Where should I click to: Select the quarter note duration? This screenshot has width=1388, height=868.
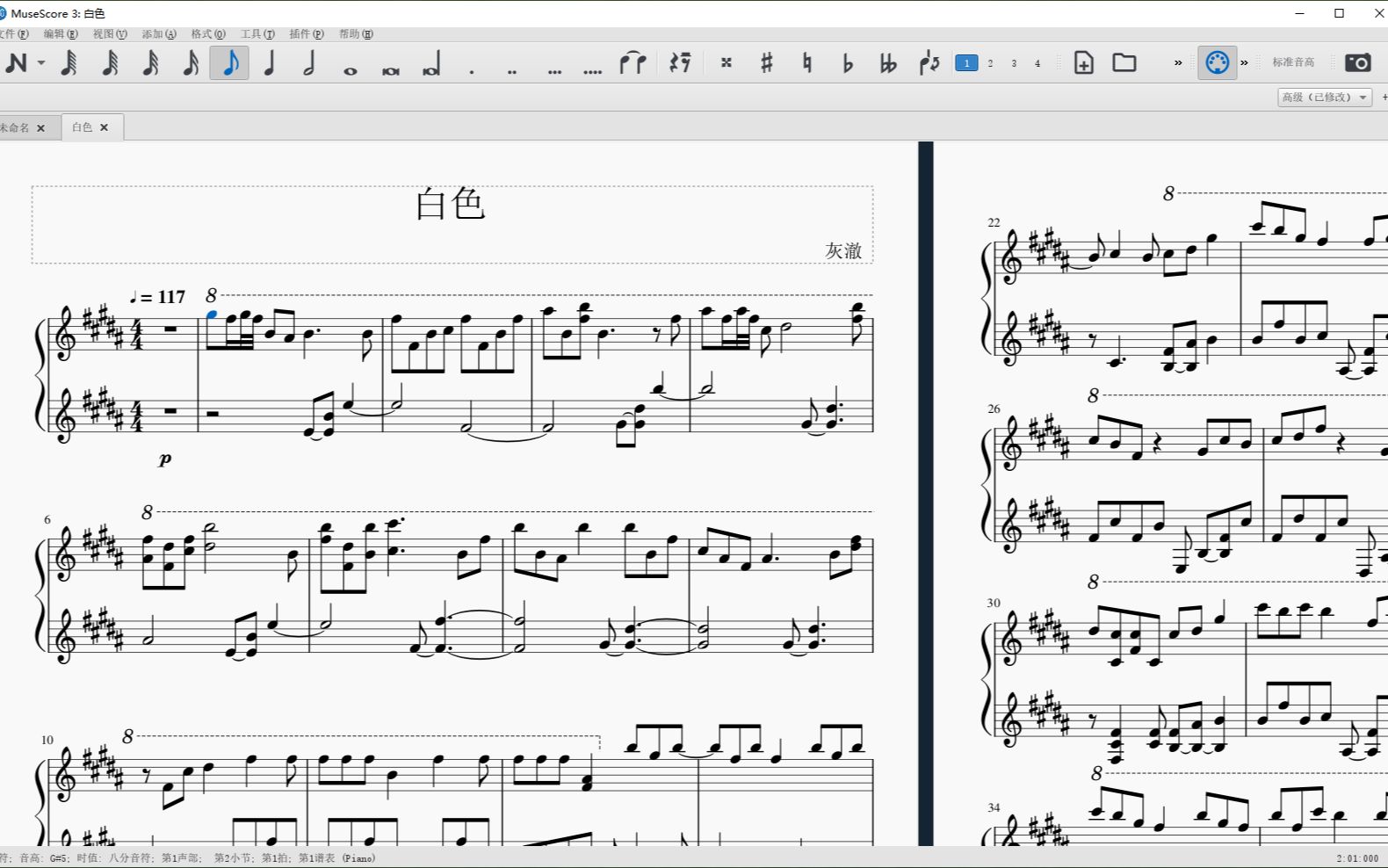click(x=270, y=63)
